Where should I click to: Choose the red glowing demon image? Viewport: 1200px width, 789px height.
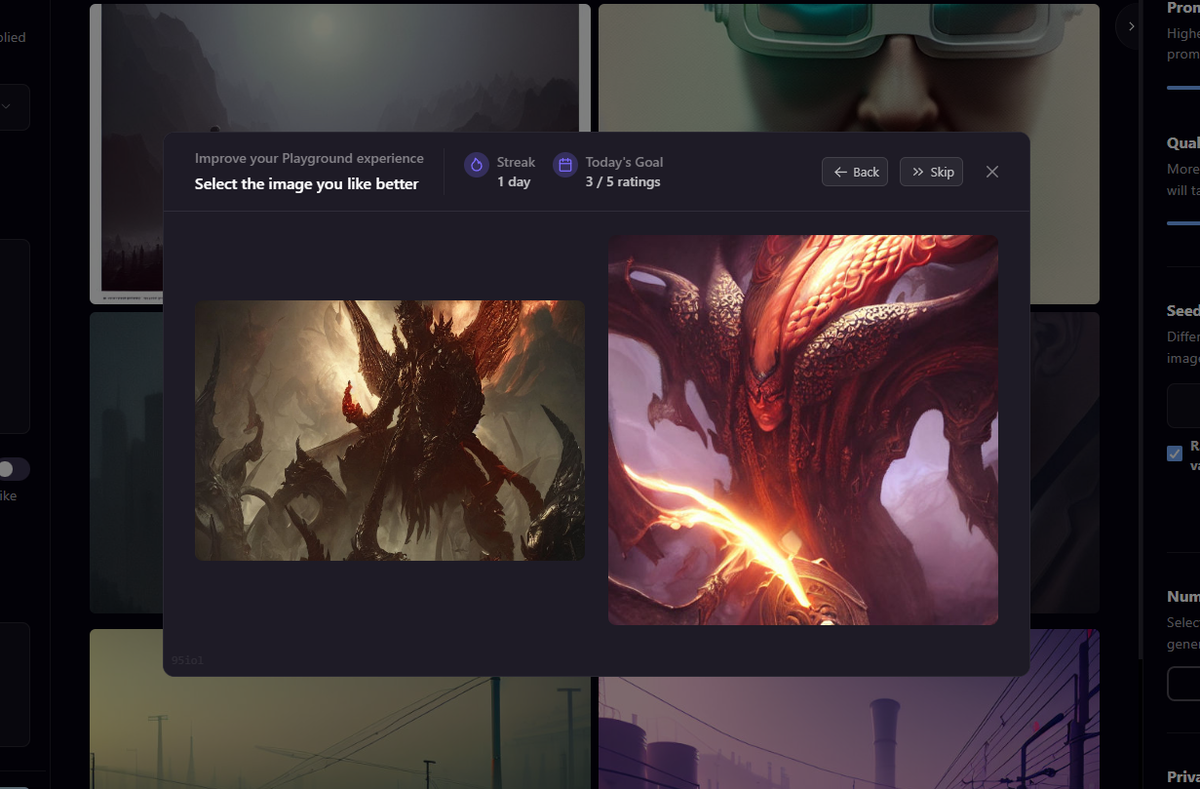point(803,430)
